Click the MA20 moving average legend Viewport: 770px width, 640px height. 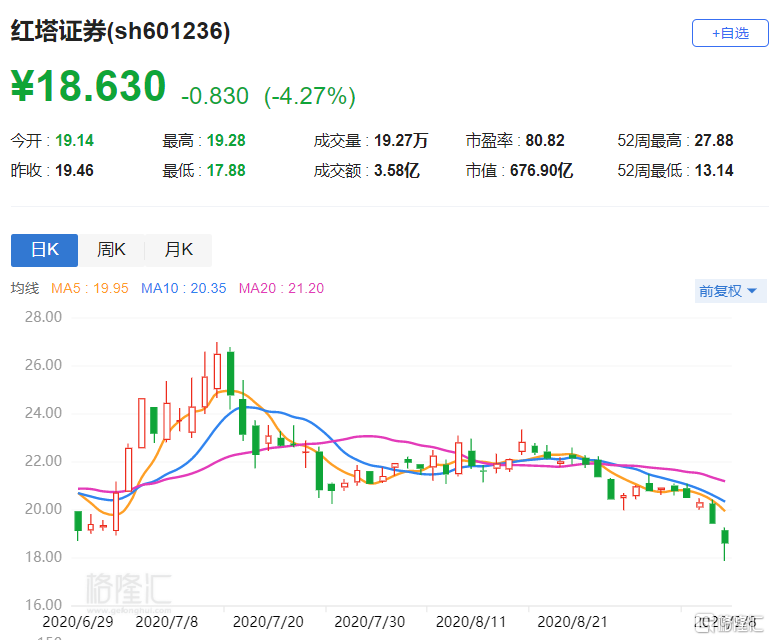(x=280, y=289)
